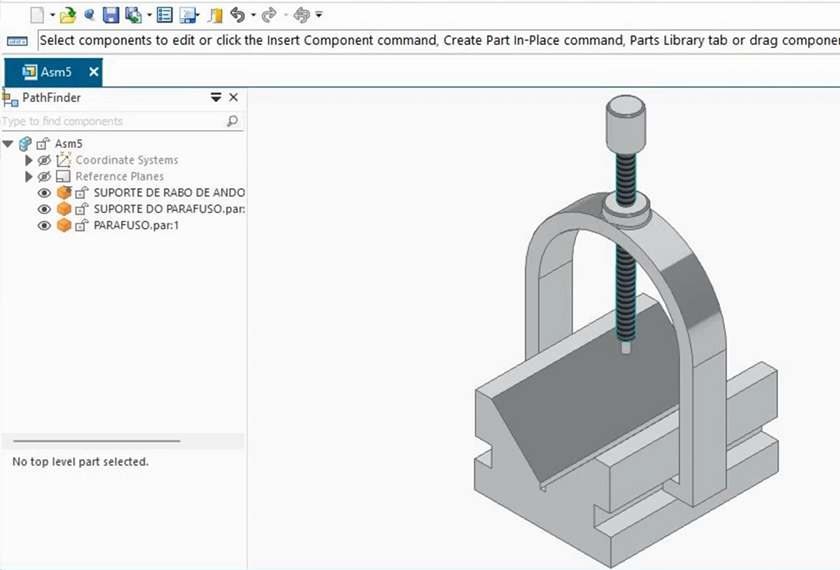Viewport: 840px width, 570px height.
Task: Hide the PARAFUSO.par:1 component via eye icon
Action: (44, 226)
